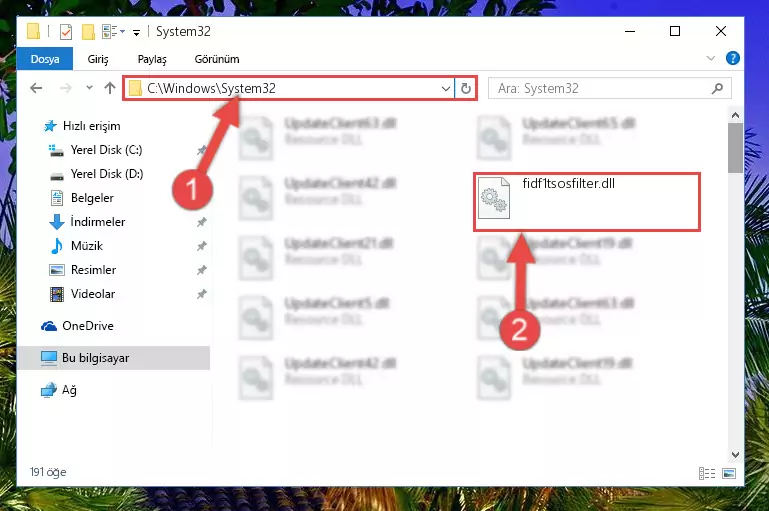
Task: Click the pin icon beside İndirmeler
Action: [x=202, y=223]
